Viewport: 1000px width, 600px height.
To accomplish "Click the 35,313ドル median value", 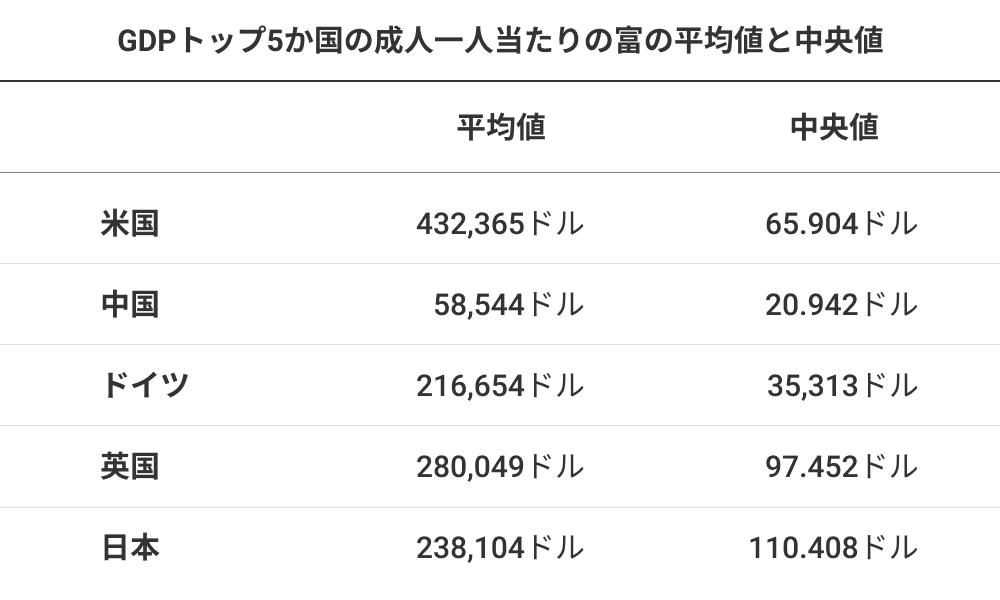I will point(842,385).
